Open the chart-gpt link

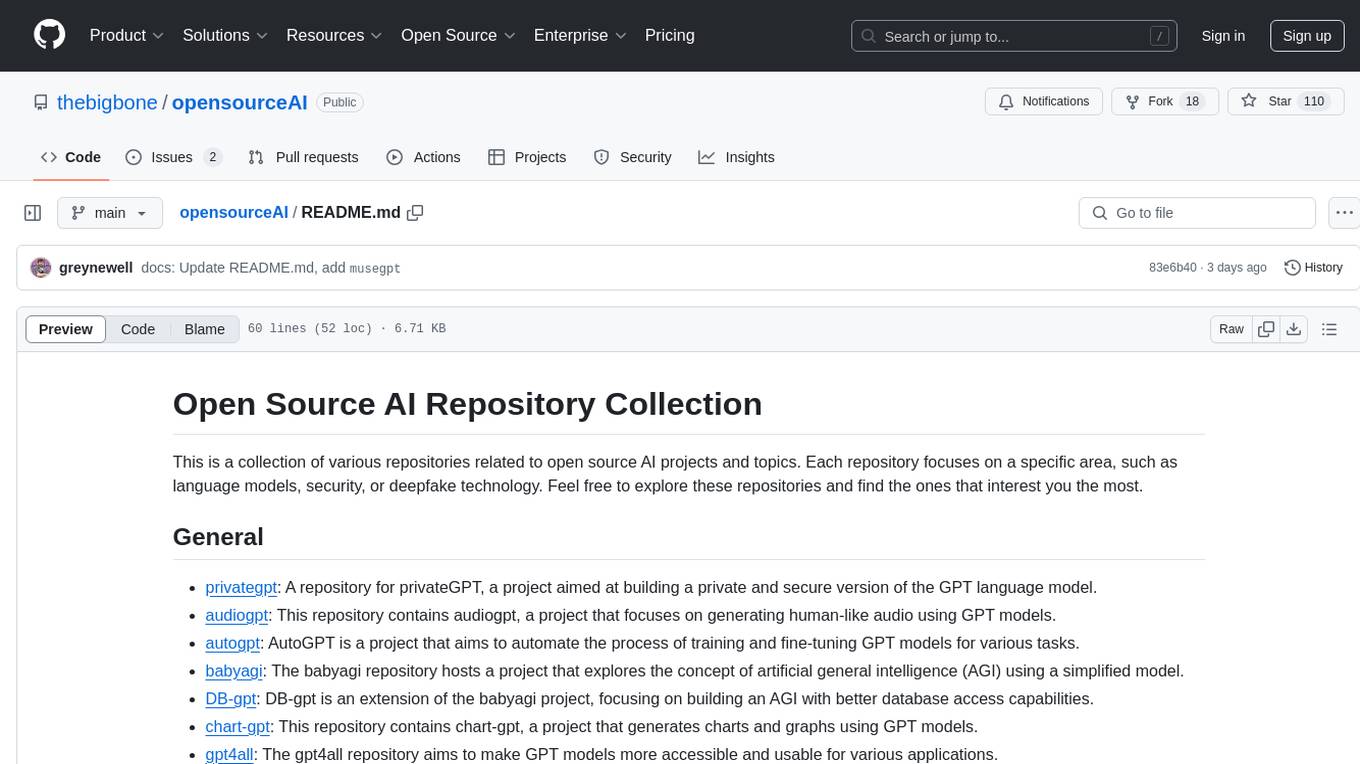click(x=238, y=727)
